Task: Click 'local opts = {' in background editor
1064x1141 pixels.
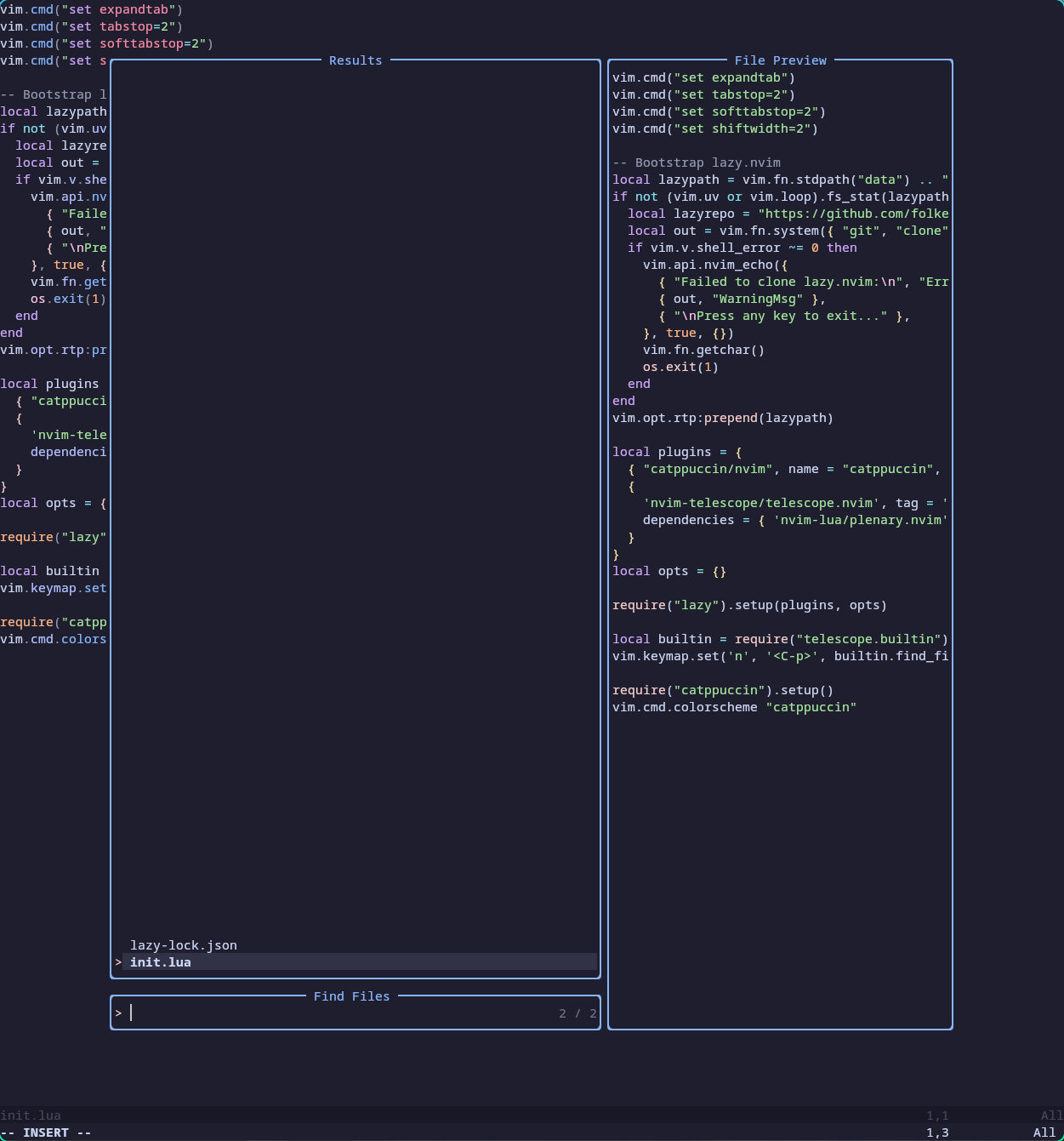Action: click(x=54, y=503)
